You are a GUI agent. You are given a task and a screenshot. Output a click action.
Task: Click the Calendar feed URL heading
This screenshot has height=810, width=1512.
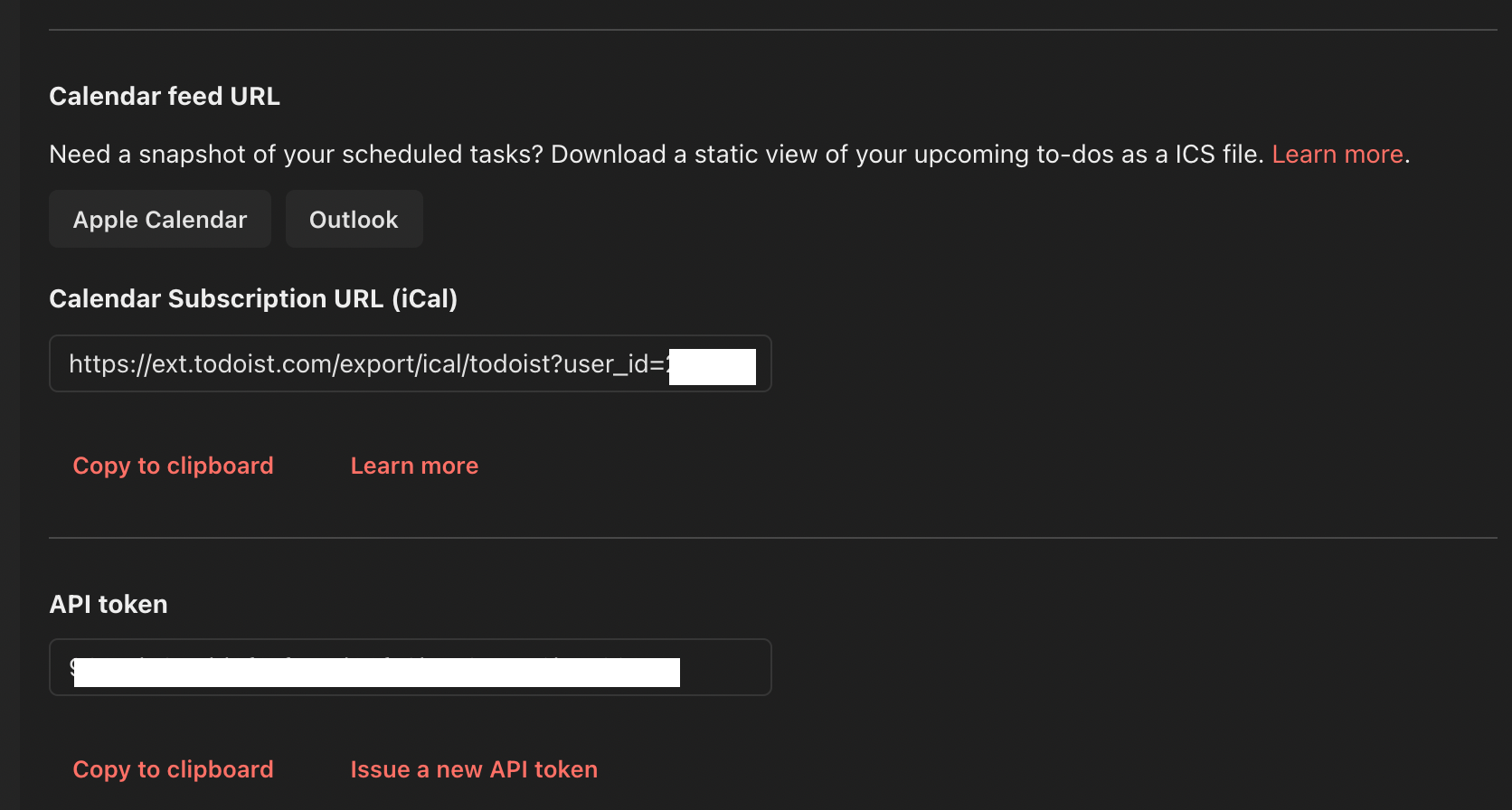[165, 97]
